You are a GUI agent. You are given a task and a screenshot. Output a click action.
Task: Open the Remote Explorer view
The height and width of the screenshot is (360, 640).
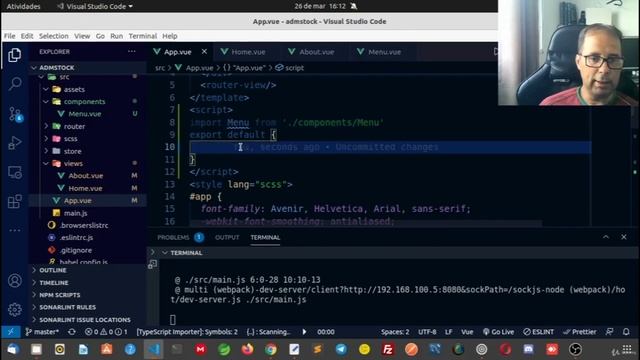pyautogui.click(x=15, y=172)
